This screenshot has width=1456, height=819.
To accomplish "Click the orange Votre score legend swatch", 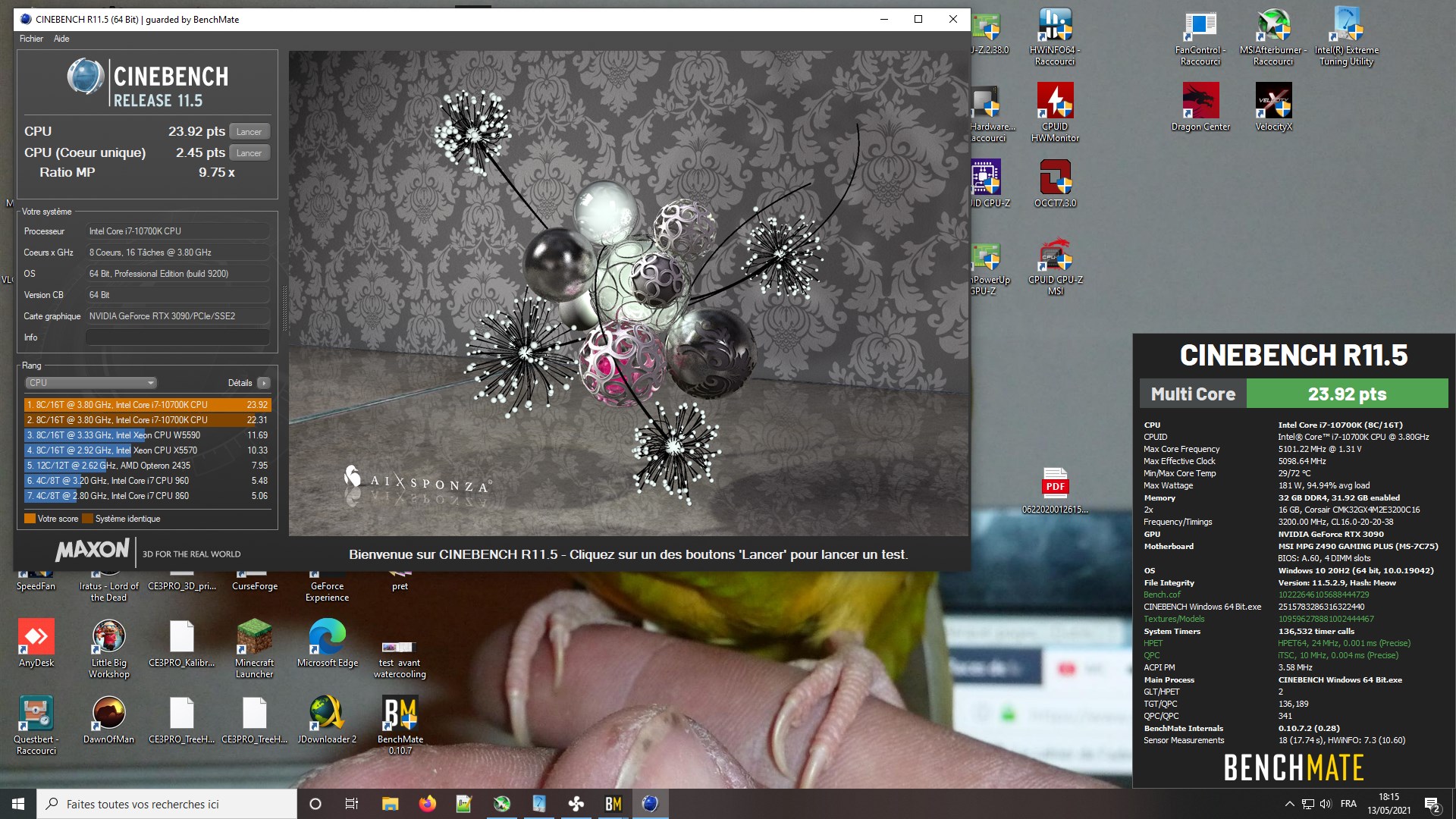I will (x=30, y=519).
